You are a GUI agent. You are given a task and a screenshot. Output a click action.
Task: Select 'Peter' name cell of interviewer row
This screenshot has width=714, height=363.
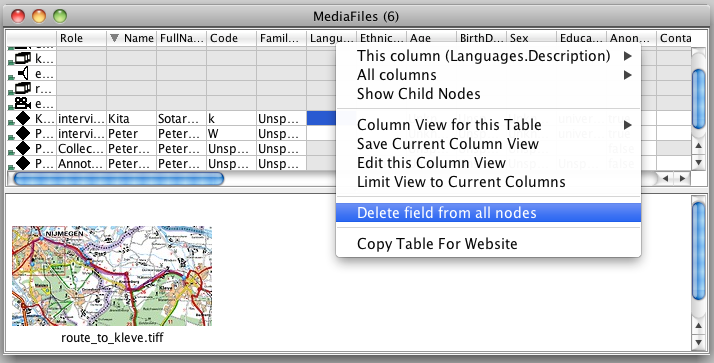click(x=132, y=134)
